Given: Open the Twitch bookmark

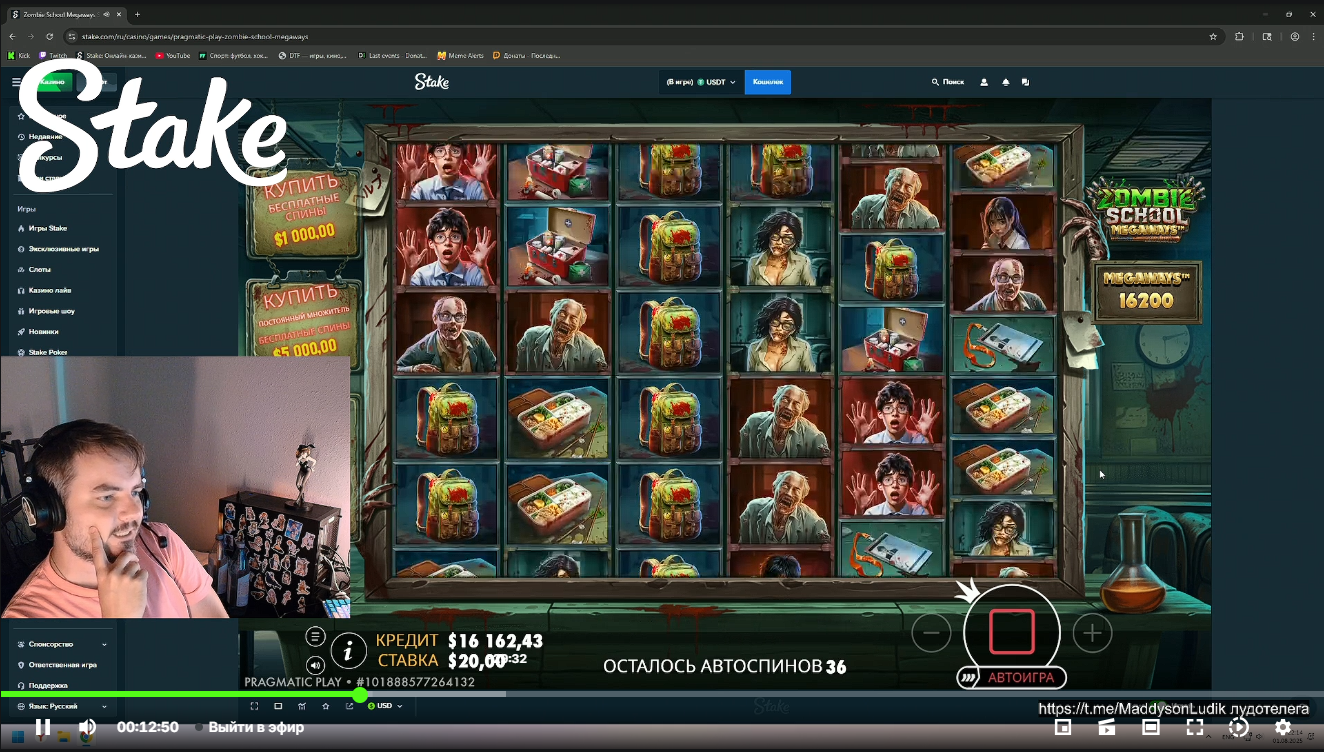Looking at the screenshot, I should tap(53, 56).
